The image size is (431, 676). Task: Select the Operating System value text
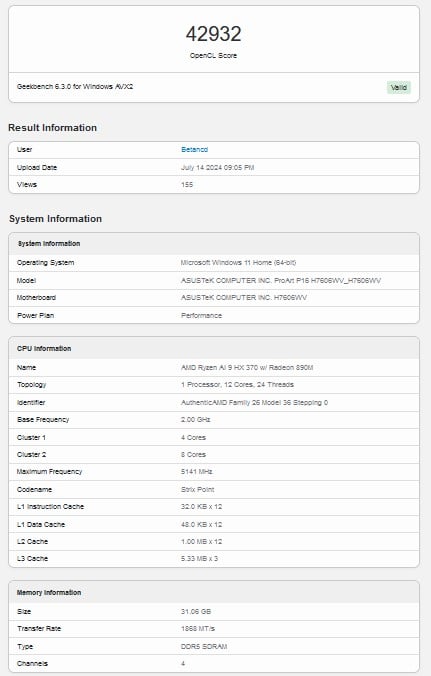238,263
